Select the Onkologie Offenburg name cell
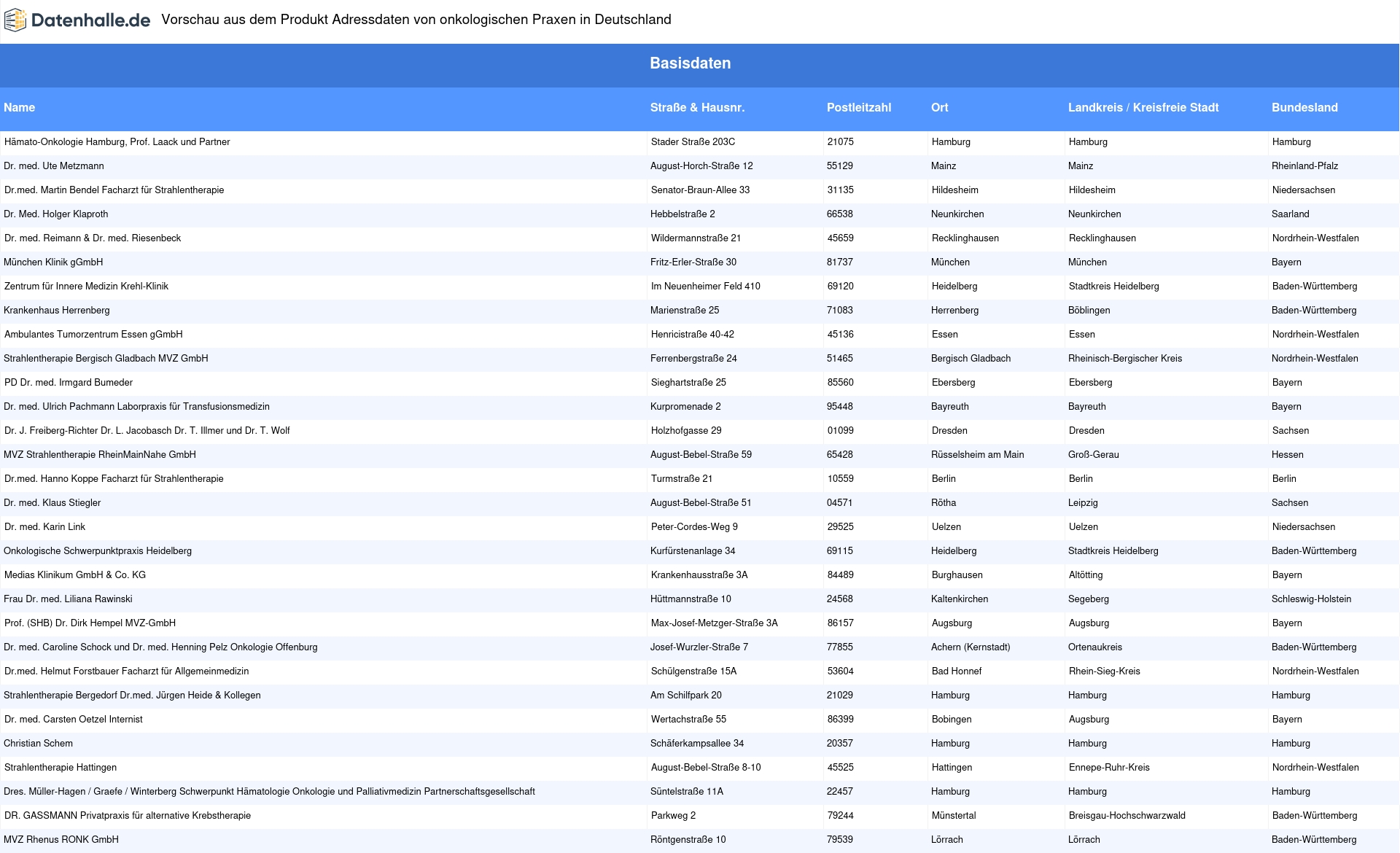The width and height of the screenshot is (1400, 853). (160, 647)
